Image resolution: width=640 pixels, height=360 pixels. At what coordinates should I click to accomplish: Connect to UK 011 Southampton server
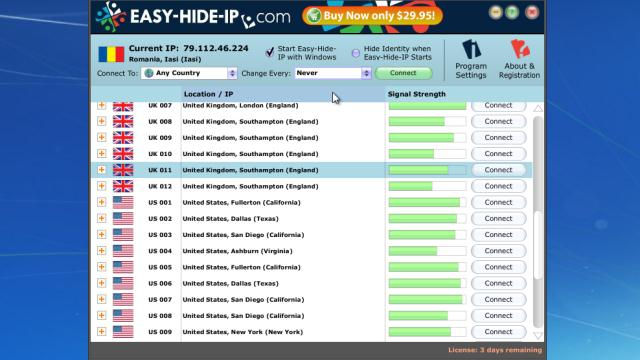tap(498, 170)
